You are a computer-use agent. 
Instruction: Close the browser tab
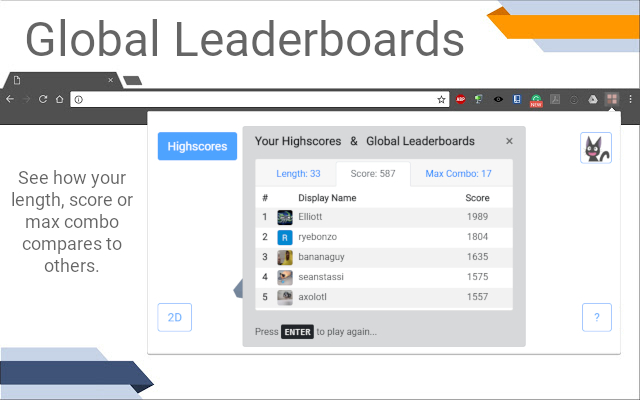[110, 80]
